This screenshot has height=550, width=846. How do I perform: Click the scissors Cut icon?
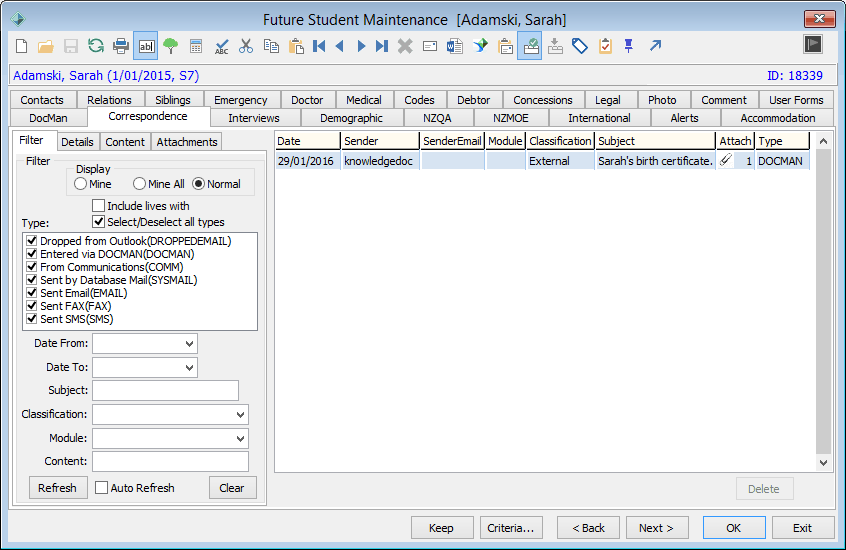coord(246,46)
